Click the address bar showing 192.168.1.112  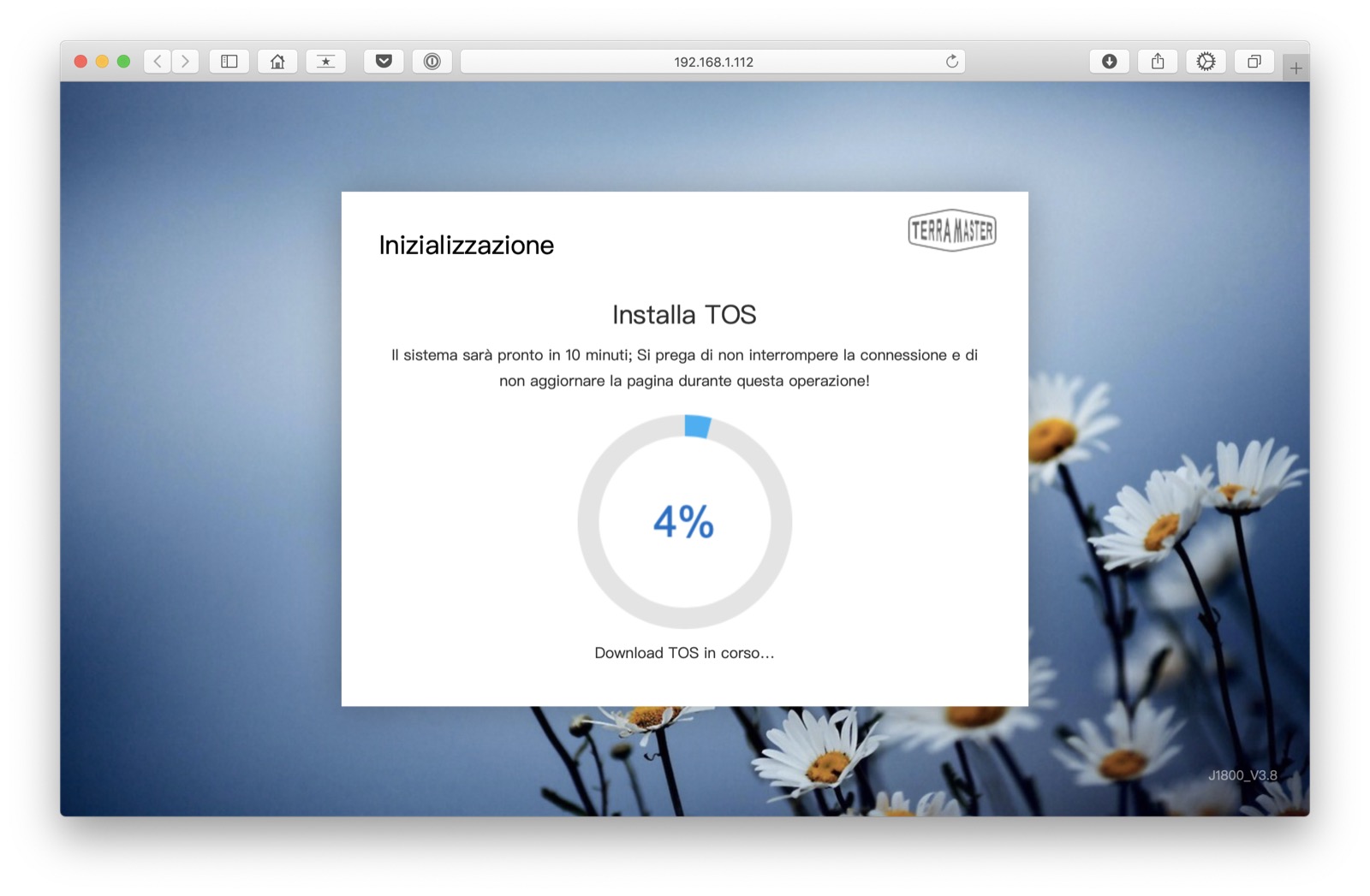713,62
